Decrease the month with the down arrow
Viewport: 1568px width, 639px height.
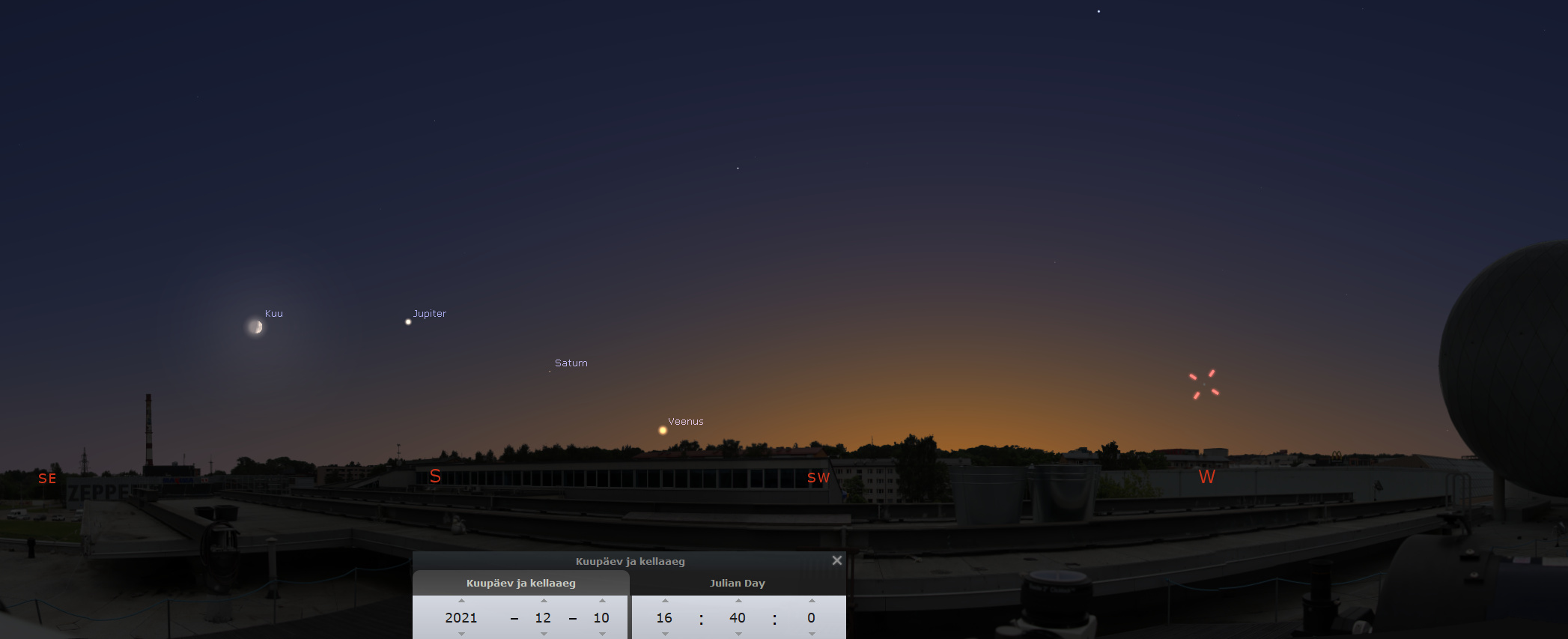click(544, 634)
